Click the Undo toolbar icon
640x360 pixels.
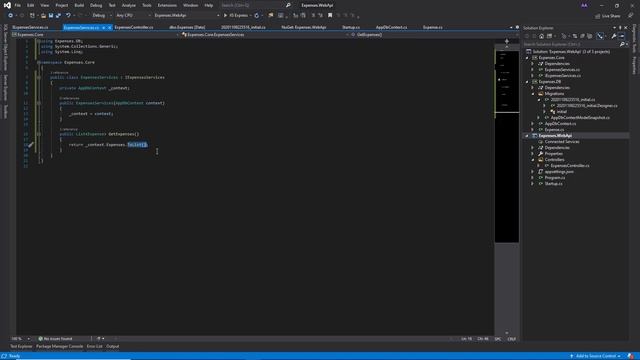coord(68,16)
